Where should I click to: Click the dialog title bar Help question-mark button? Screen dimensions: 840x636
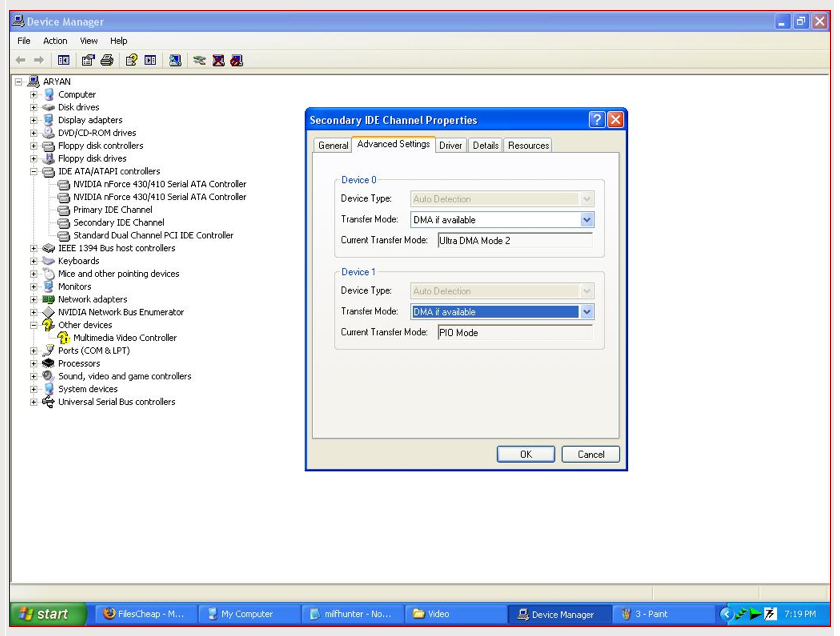tap(597, 119)
